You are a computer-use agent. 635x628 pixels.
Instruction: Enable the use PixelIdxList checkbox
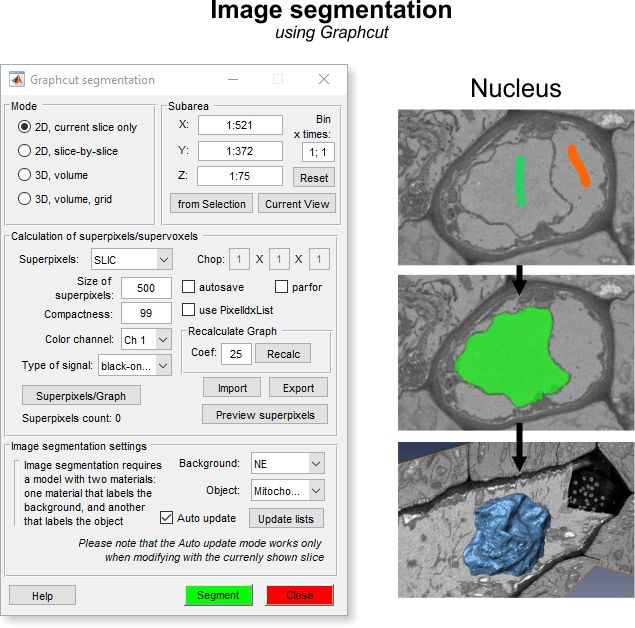point(189,310)
